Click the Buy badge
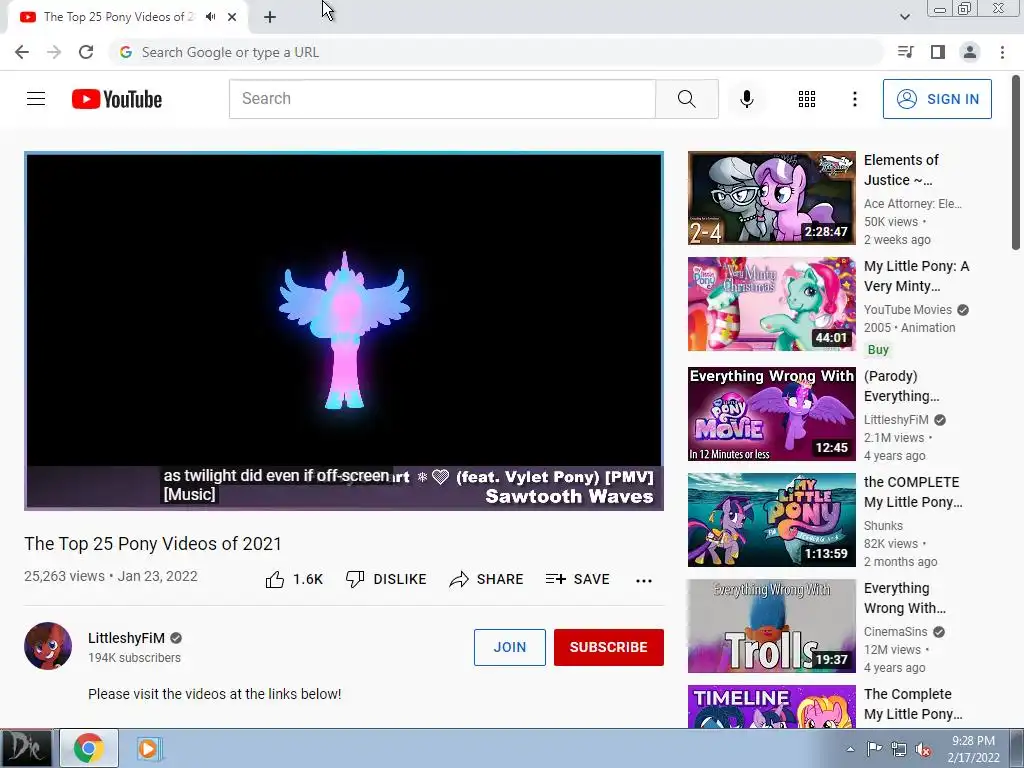This screenshot has width=1024, height=768. click(x=878, y=349)
